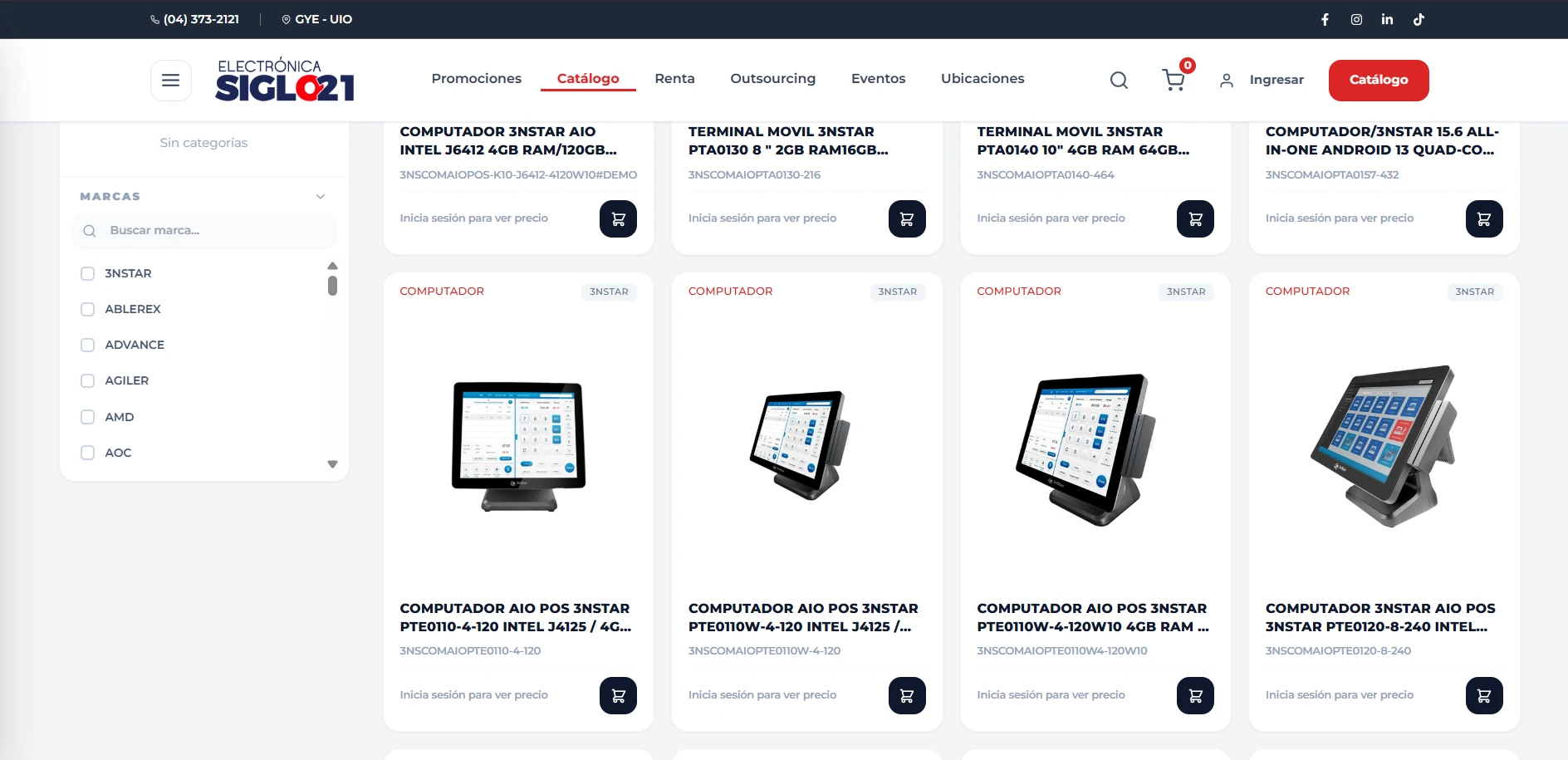The image size is (1568, 760).
Task: Check the AMD brand checkbox
Action: click(x=87, y=417)
